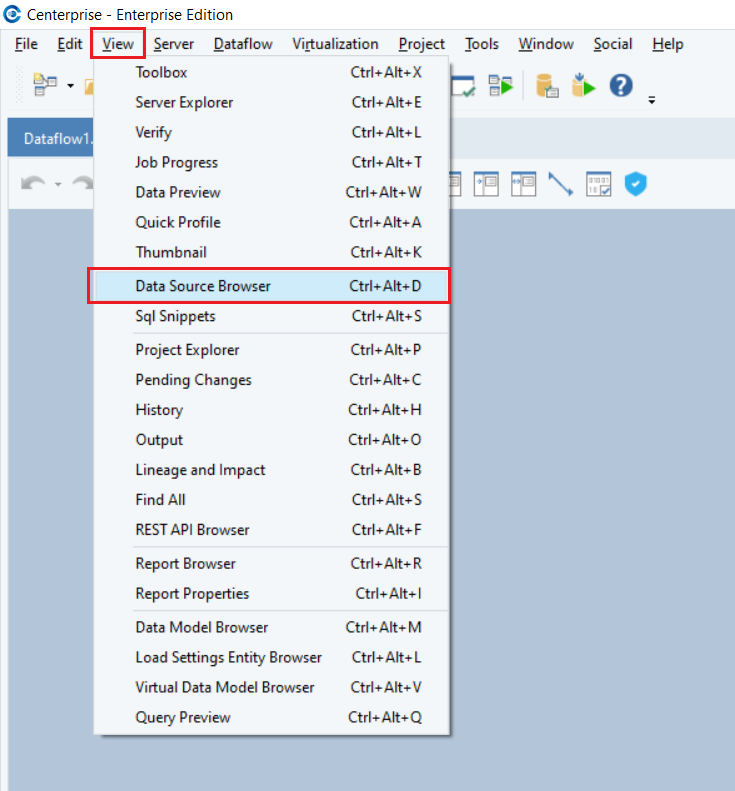Choose Verify from the View menu
This screenshot has height=791, width=735.
pyautogui.click(x=271, y=132)
